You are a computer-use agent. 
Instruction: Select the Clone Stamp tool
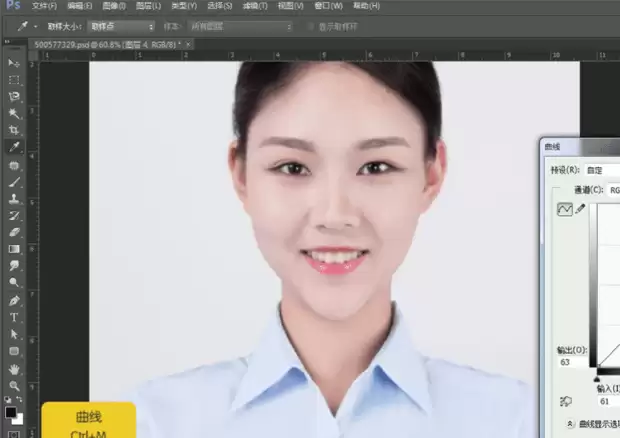[14, 198]
